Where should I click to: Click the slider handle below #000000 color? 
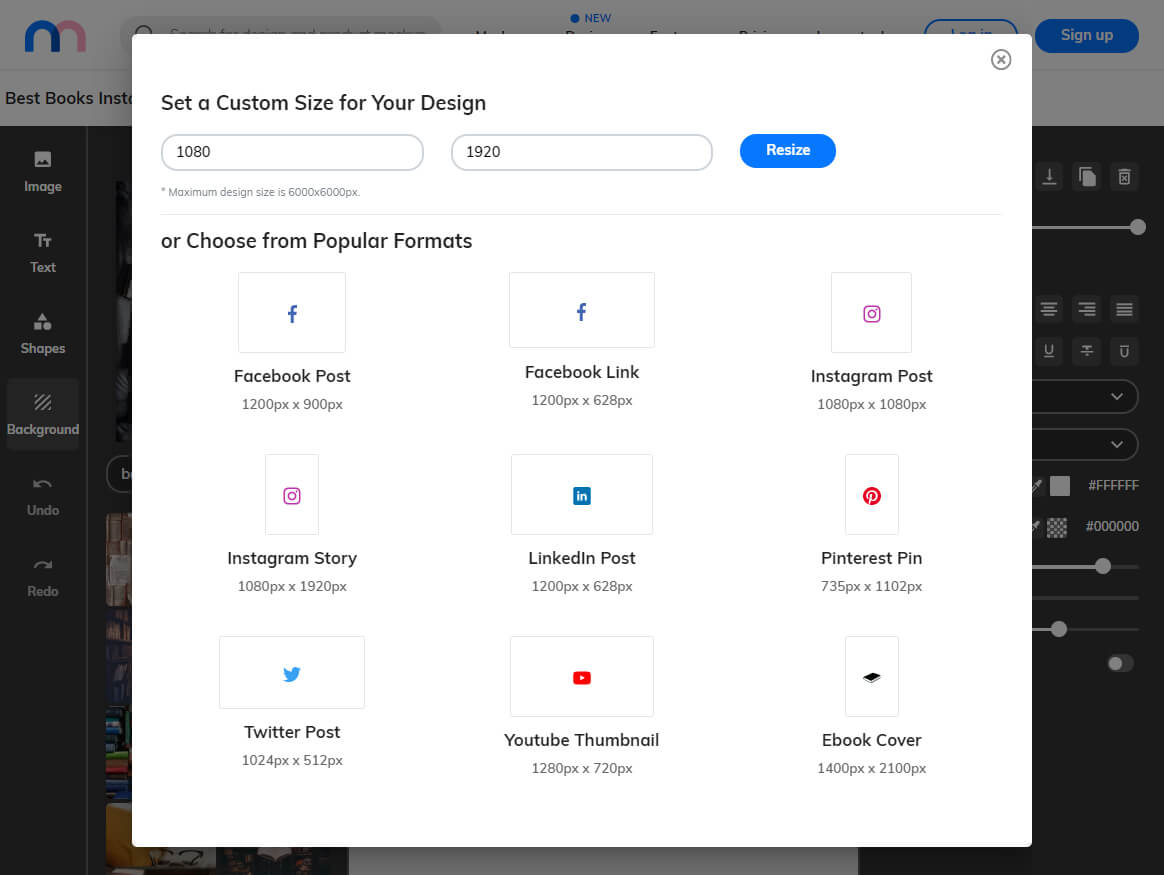click(1103, 566)
